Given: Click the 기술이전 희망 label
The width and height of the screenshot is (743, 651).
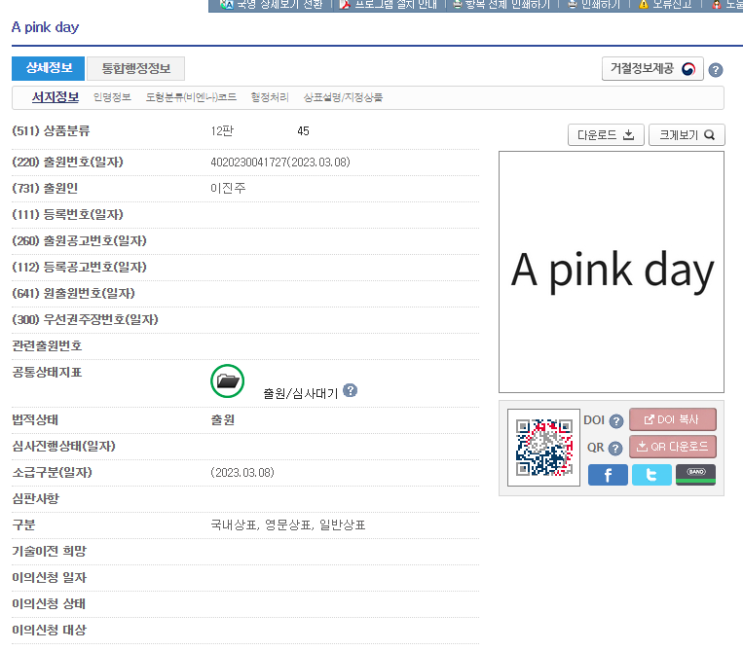Looking at the screenshot, I should coord(49,552).
